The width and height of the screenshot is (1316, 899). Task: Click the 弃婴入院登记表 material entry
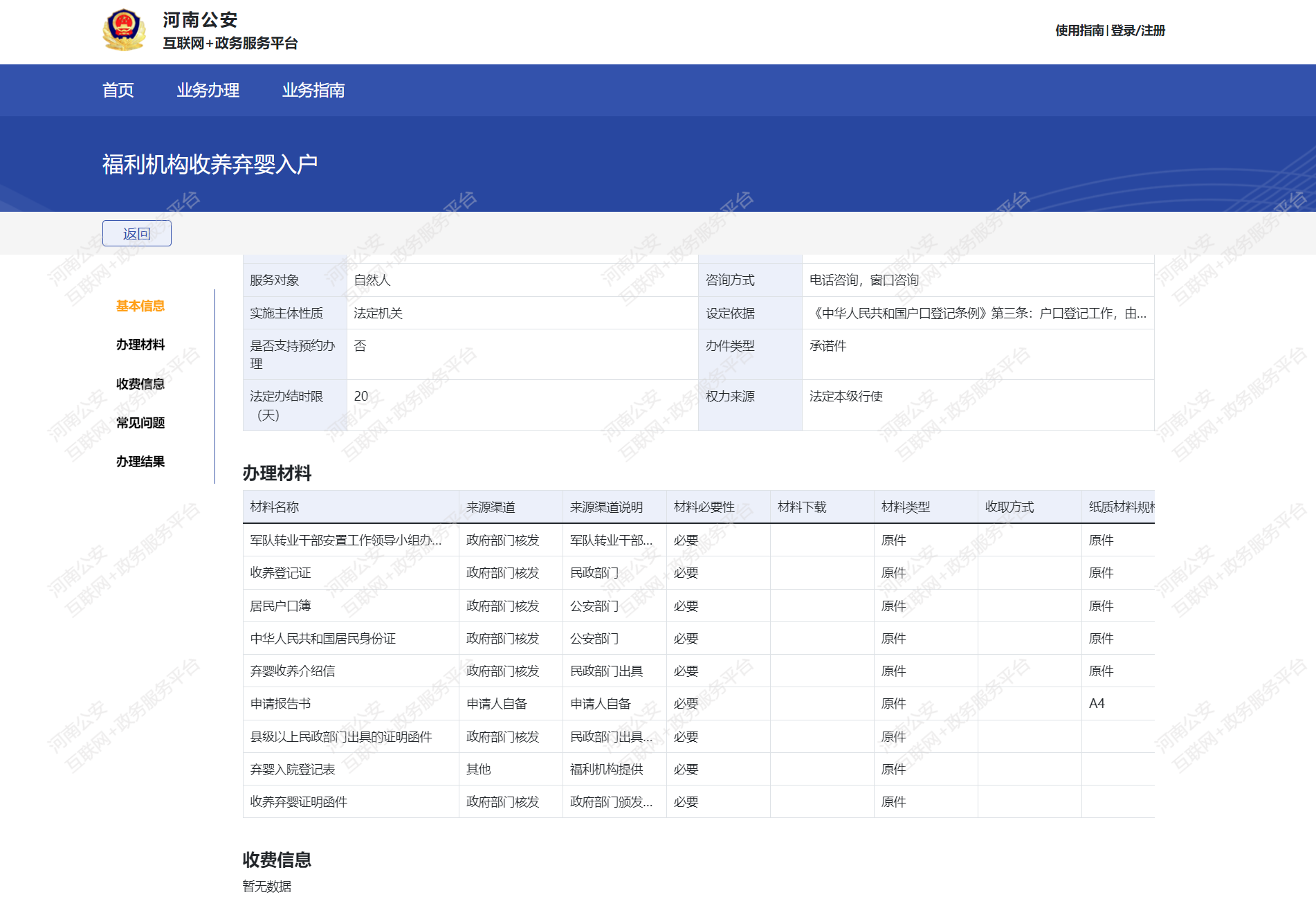[293, 770]
